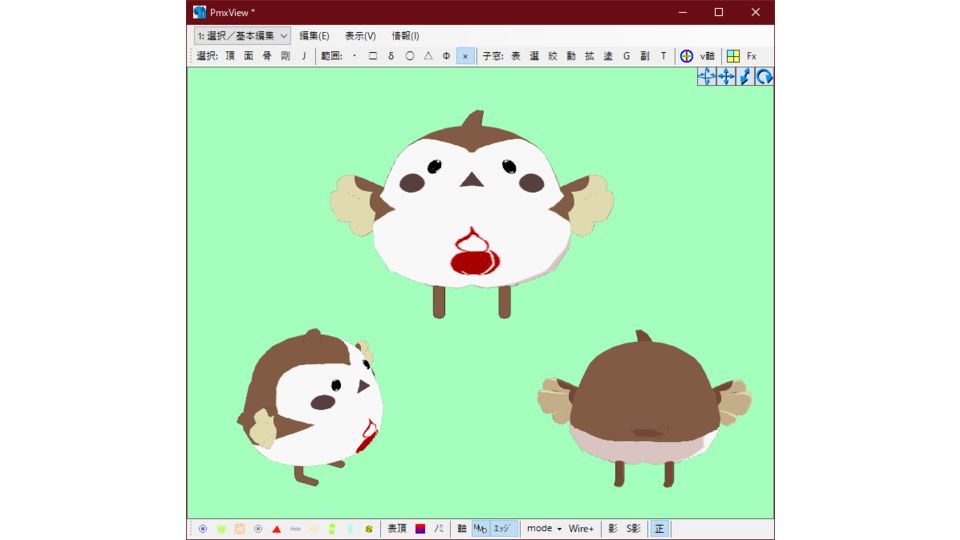
Task: Open the 拡 sub-window
Action: click(x=590, y=56)
